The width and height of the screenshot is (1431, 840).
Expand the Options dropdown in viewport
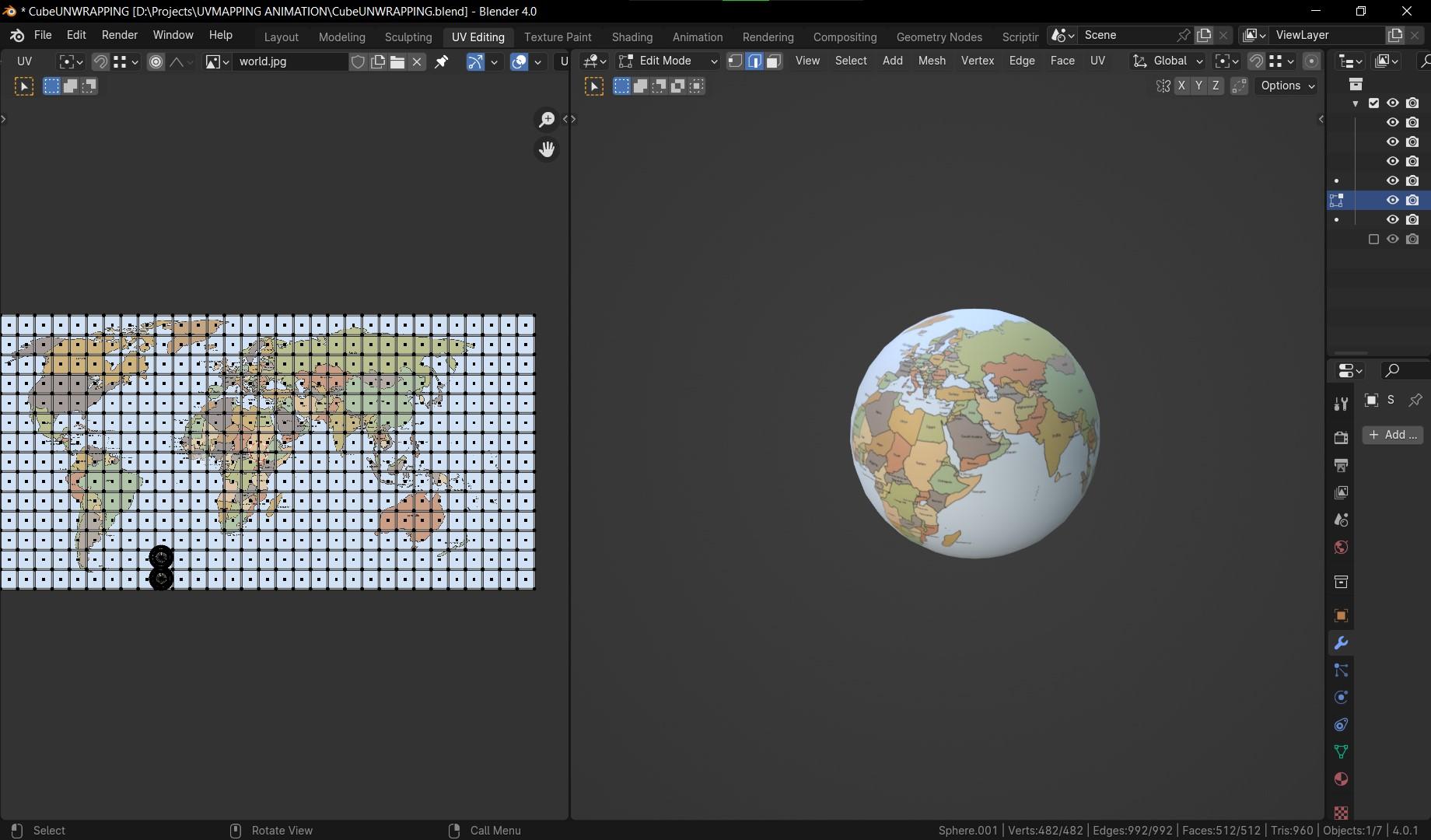[1287, 86]
